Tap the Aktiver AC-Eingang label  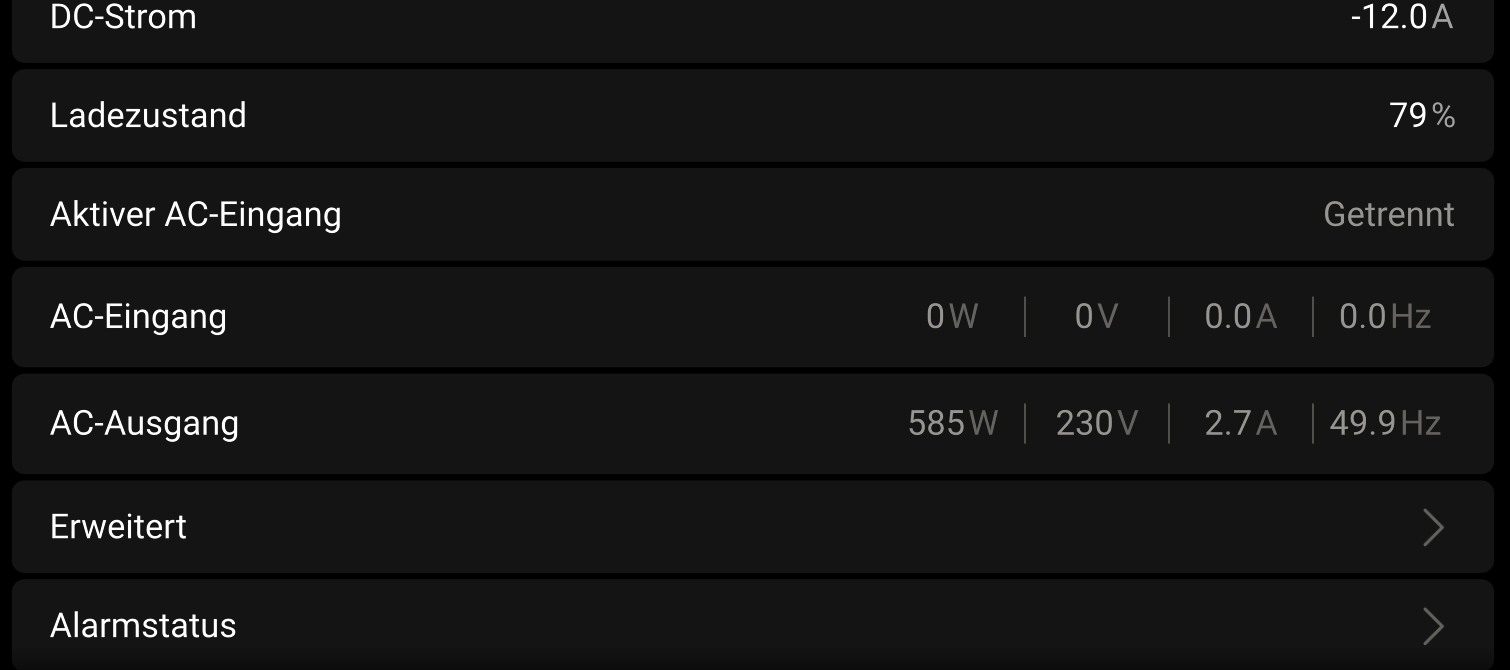pyautogui.click(x=196, y=215)
